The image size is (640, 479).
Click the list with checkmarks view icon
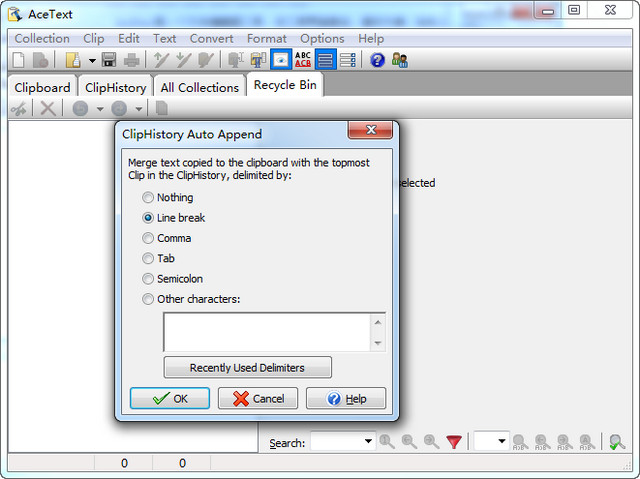(348, 60)
